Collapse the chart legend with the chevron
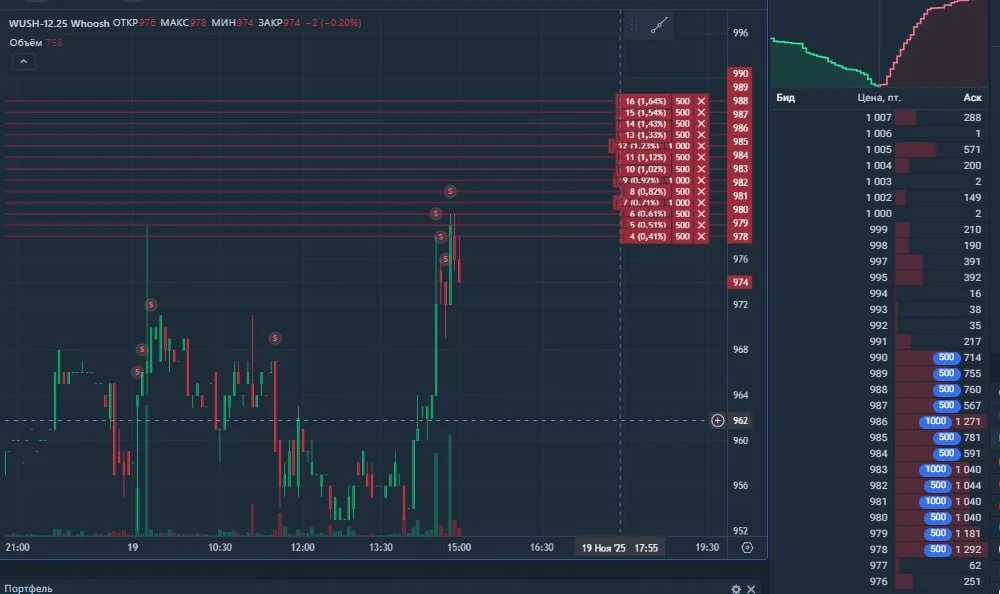The height and width of the screenshot is (594, 1000). (x=24, y=61)
